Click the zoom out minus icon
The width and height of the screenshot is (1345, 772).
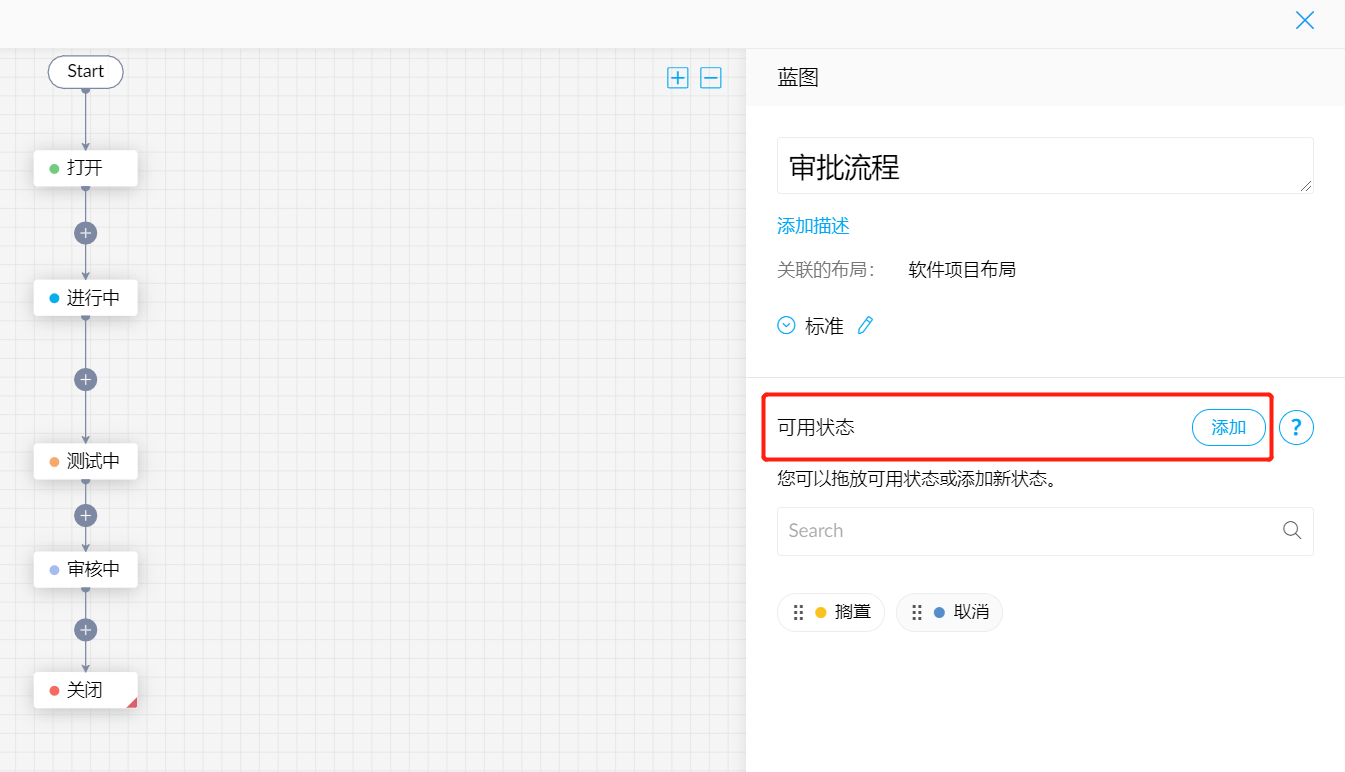(711, 78)
